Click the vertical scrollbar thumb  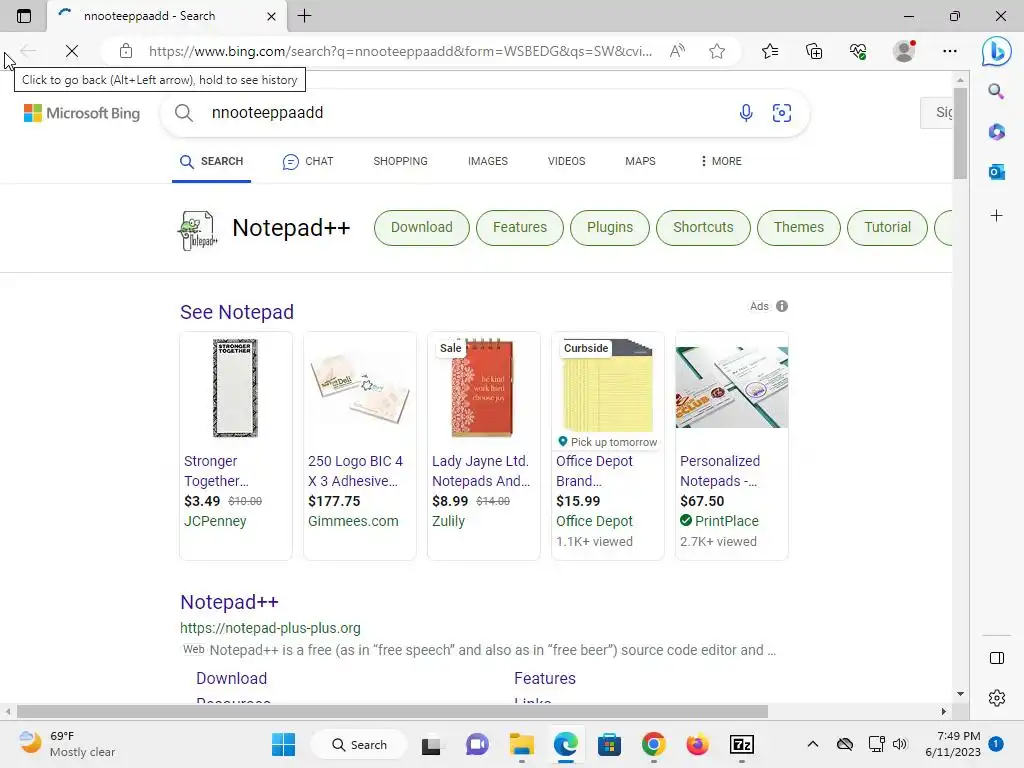point(960,134)
